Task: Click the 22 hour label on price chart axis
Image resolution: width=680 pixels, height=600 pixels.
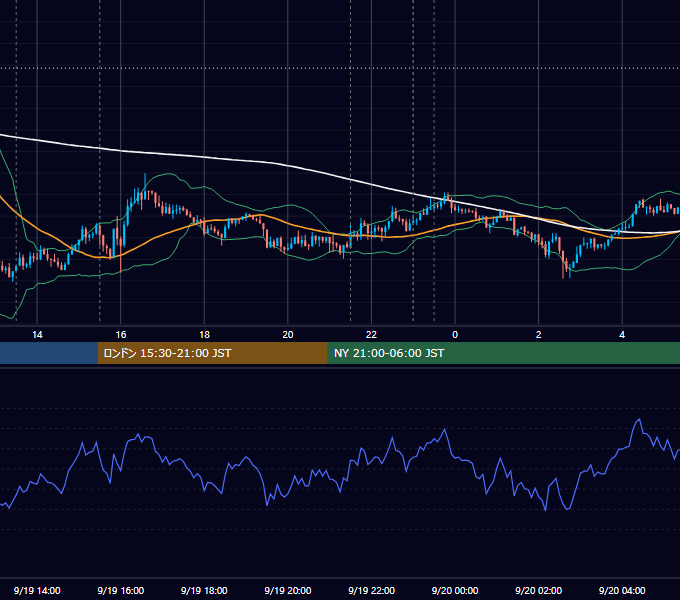Action: 371,335
